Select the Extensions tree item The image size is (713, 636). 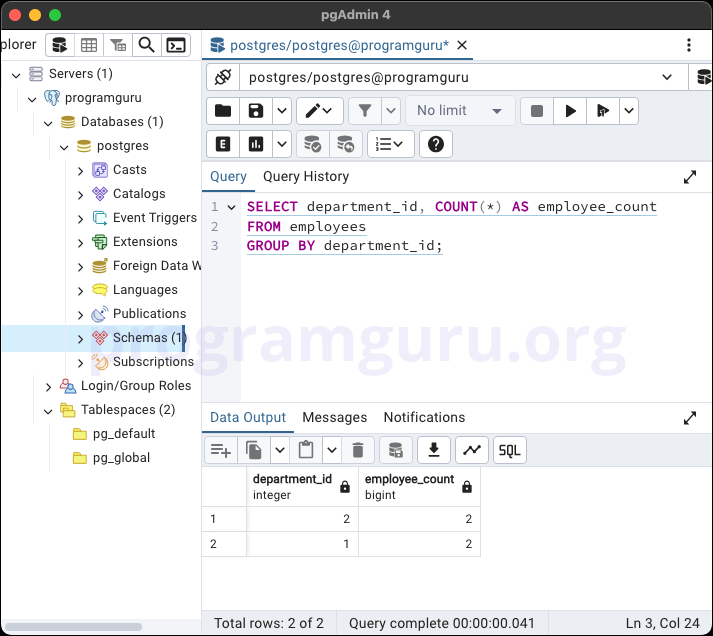coord(145,242)
